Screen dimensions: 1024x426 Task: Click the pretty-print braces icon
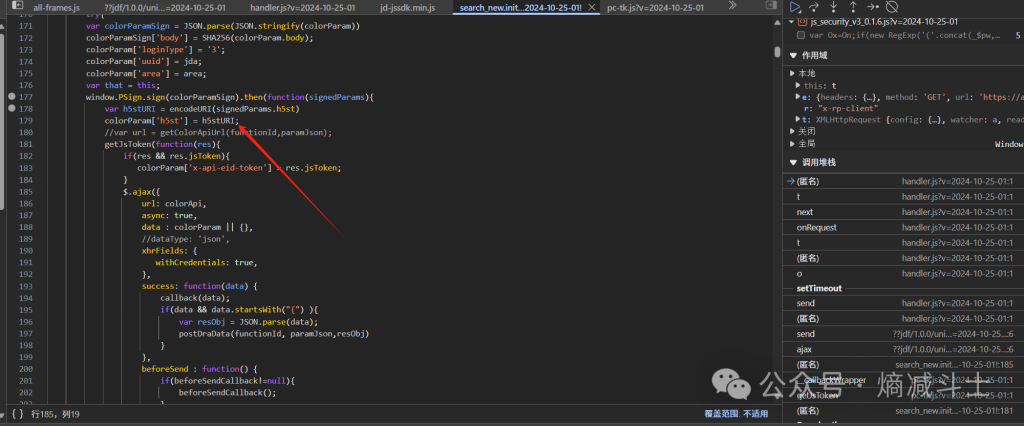pos(17,413)
